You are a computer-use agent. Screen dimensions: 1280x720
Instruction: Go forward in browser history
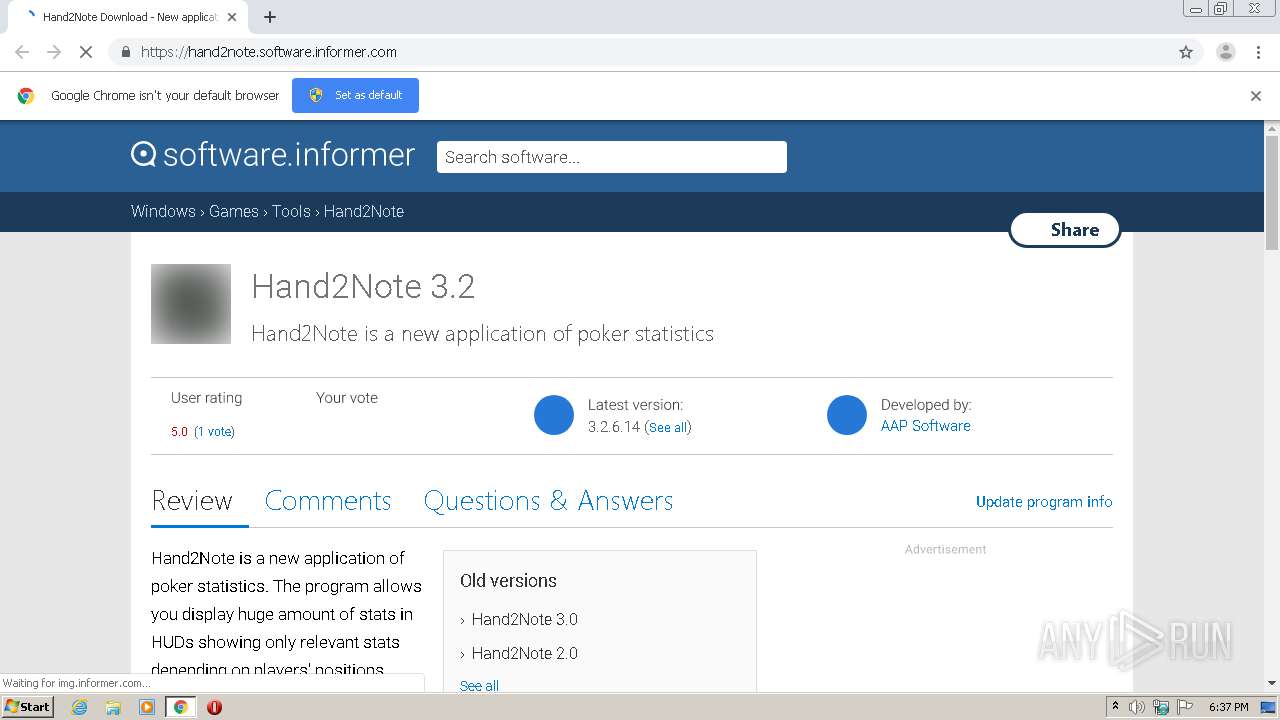(x=54, y=52)
